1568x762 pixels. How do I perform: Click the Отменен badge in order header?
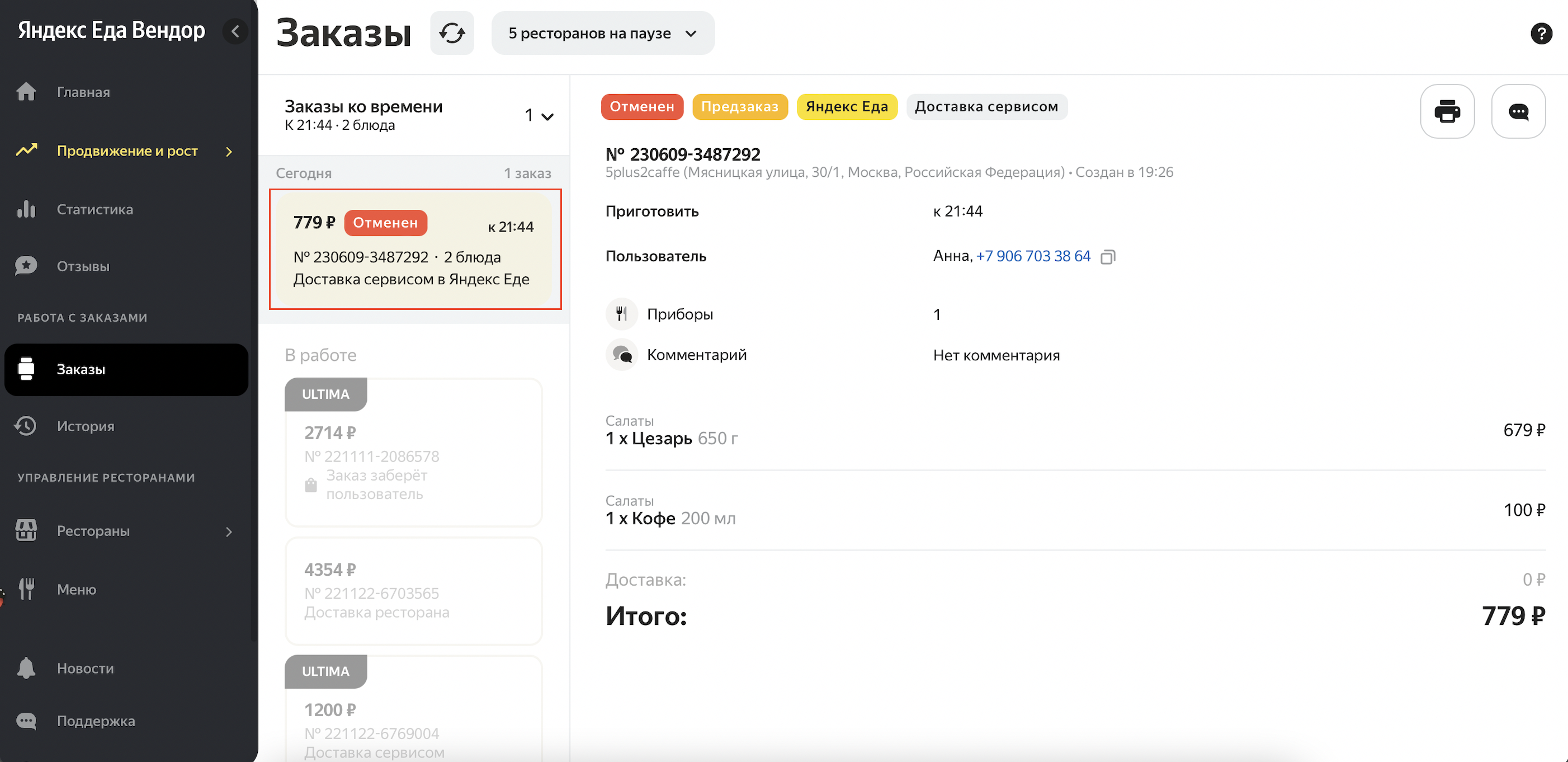pyautogui.click(x=641, y=107)
